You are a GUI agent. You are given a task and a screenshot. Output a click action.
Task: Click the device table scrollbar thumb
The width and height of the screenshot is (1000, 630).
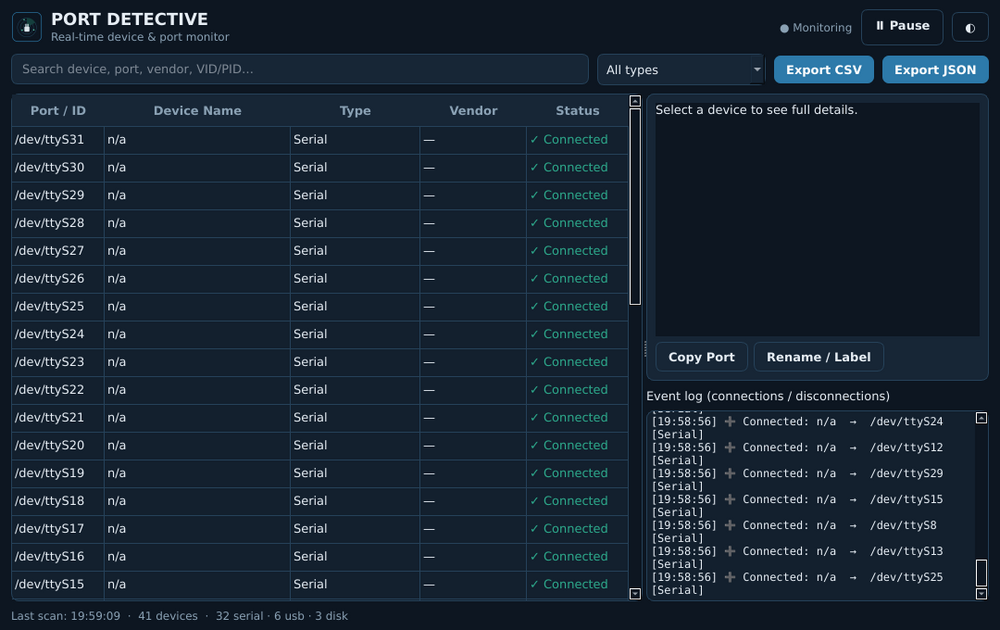click(x=635, y=207)
